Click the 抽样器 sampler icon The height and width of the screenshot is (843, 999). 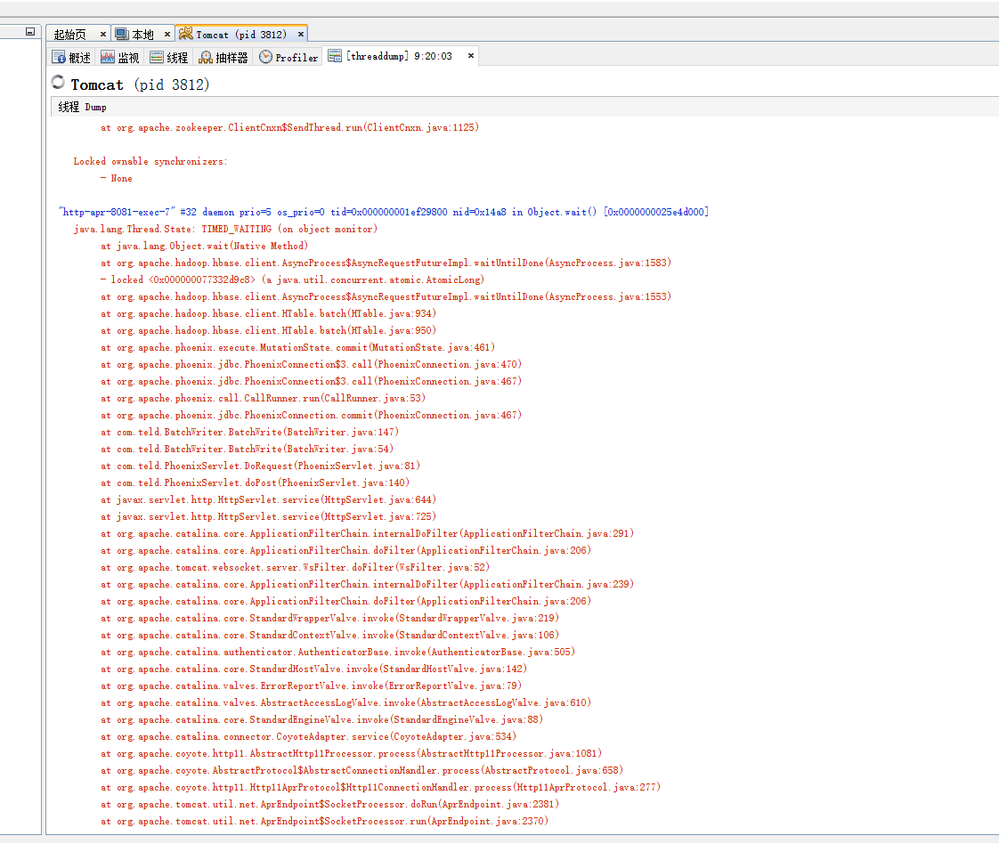pyautogui.click(x=205, y=57)
